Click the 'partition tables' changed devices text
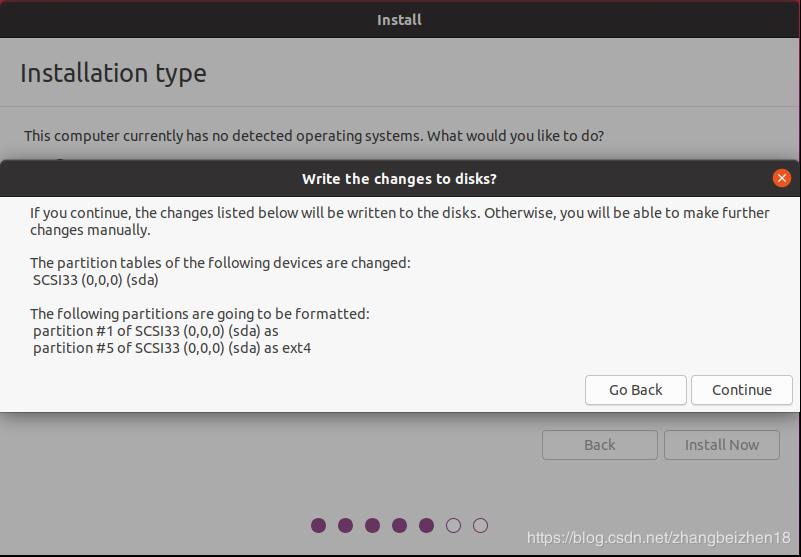This screenshot has width=801, height=557. 220,263
